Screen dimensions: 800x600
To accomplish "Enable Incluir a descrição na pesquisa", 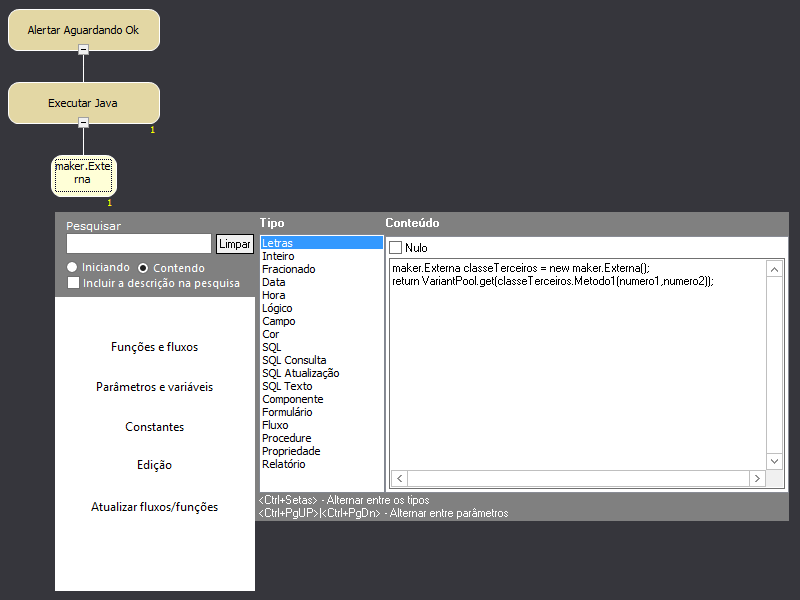I will pyautogui.click(x=74, y=283).
